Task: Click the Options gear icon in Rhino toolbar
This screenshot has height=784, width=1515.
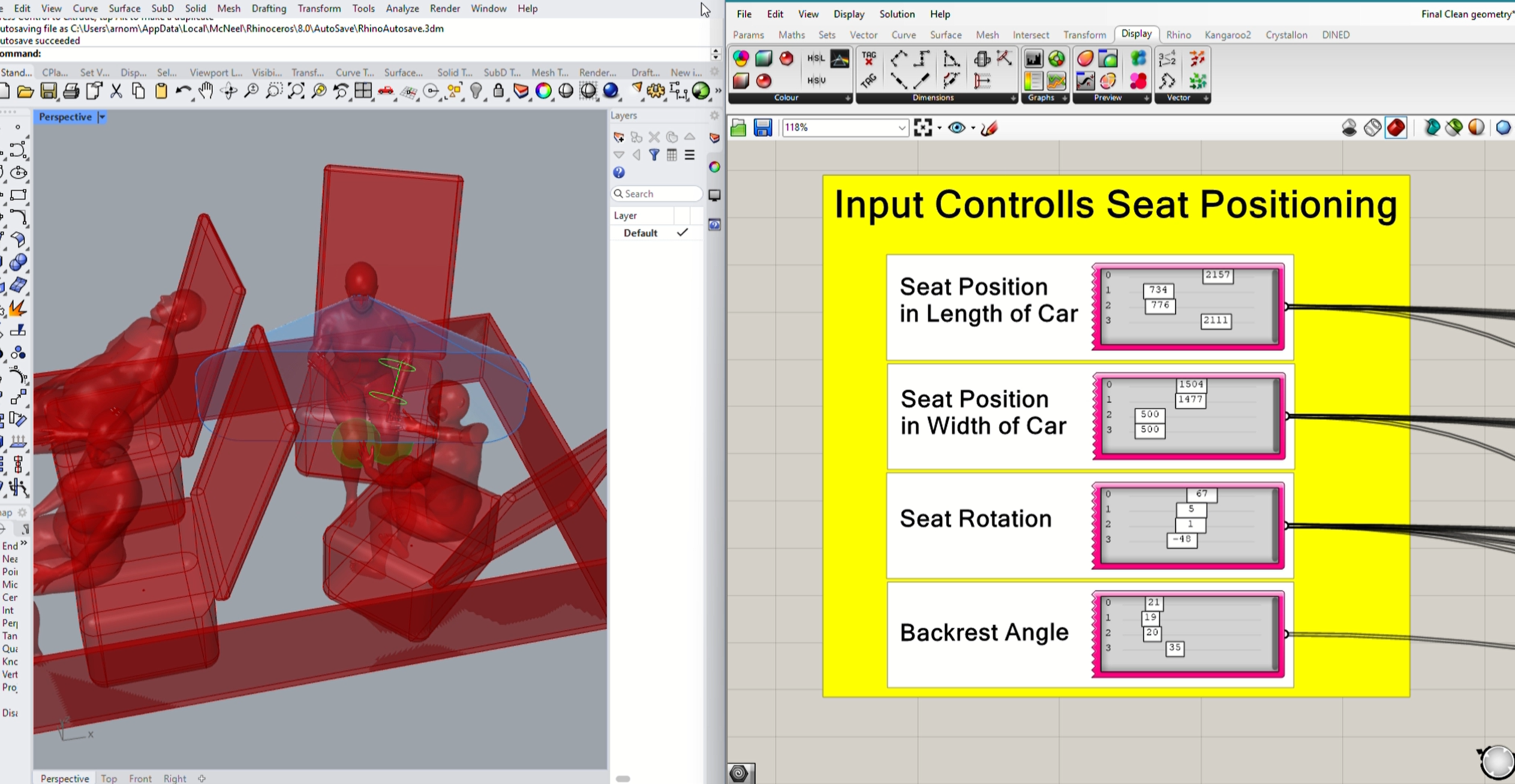Action: [x=656, y=91]
